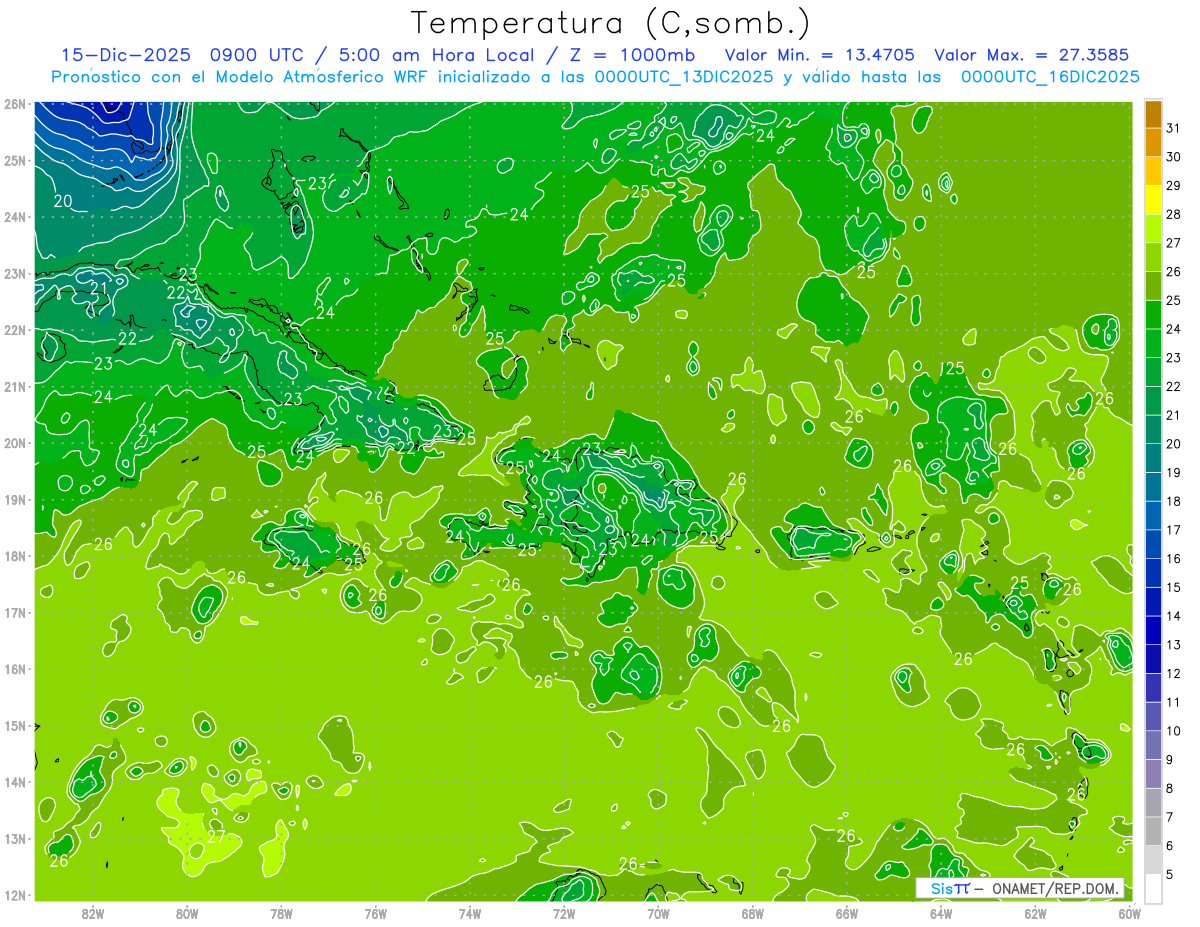Click the color scale label 9
Image resolution: width=1200 pixels, height=927 pixels.
click(x=1170, y=760)
